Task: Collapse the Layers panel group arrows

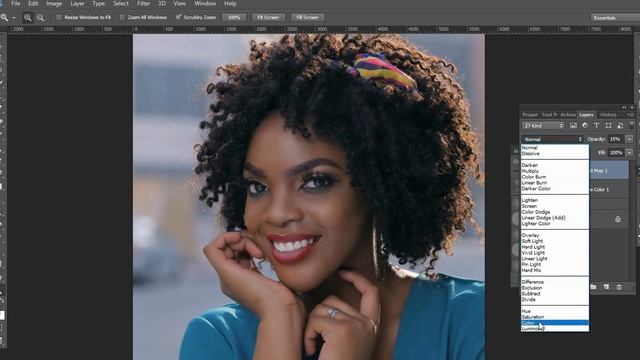Action: [x=624, y=107]
